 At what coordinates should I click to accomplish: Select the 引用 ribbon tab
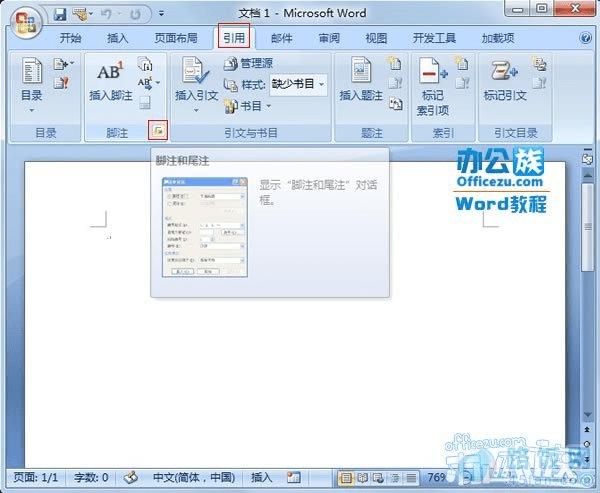(x=234, y=37)
